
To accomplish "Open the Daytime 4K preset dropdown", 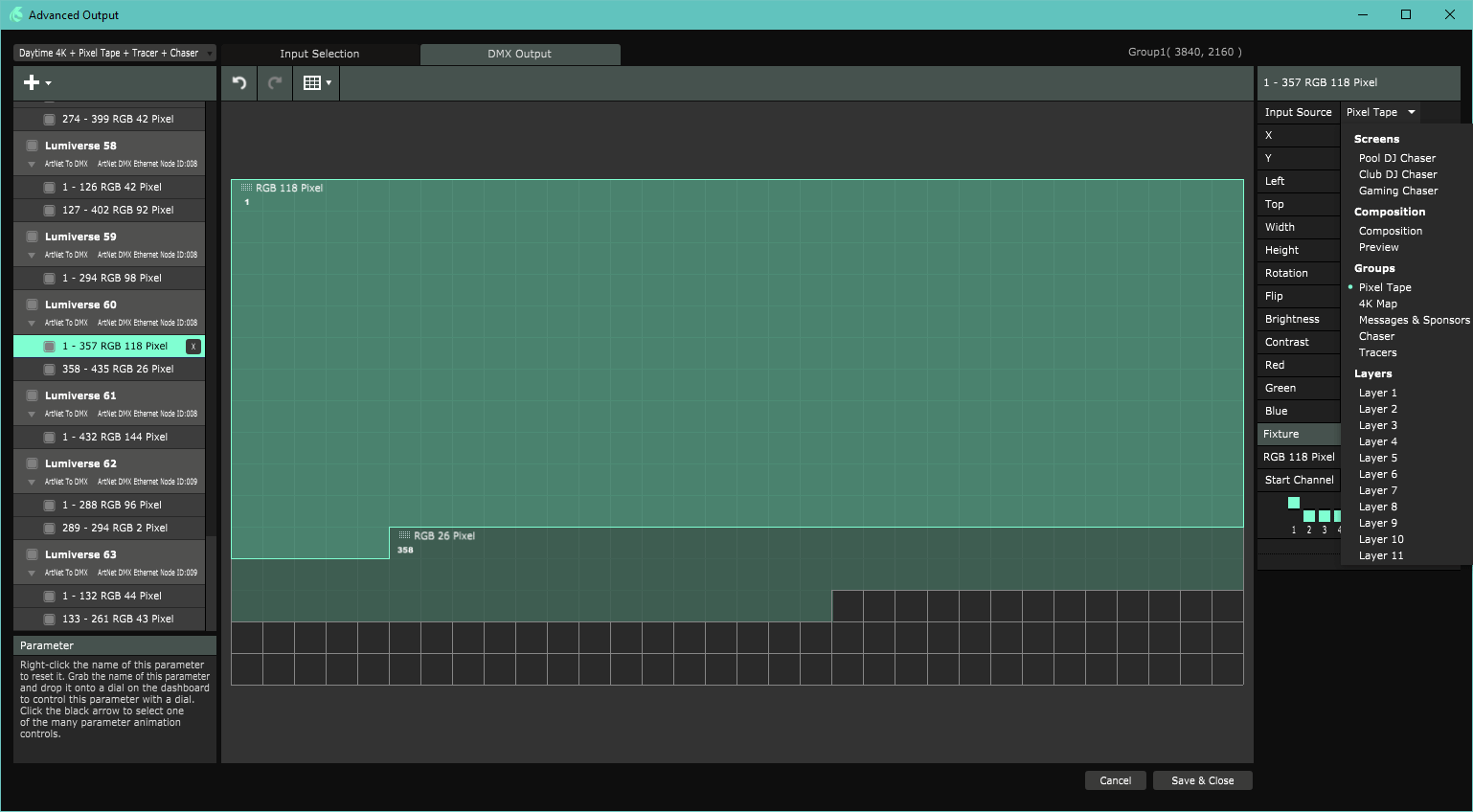I will [x=114, y=54].
